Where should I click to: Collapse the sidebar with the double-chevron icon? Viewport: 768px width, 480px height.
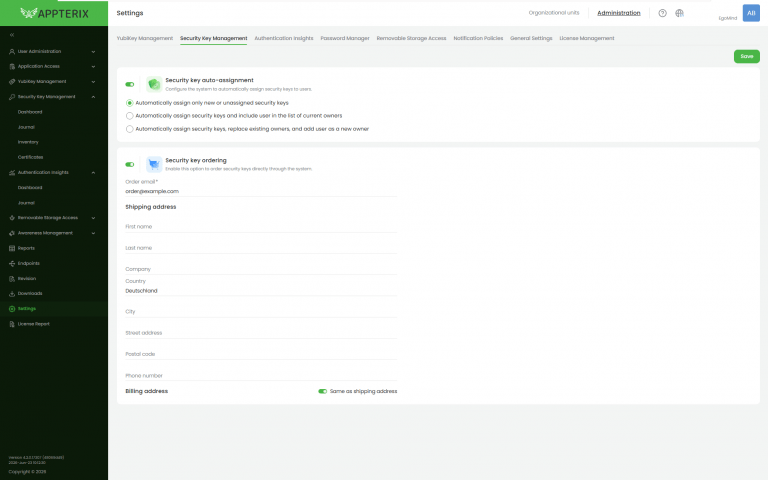point(12,35)
